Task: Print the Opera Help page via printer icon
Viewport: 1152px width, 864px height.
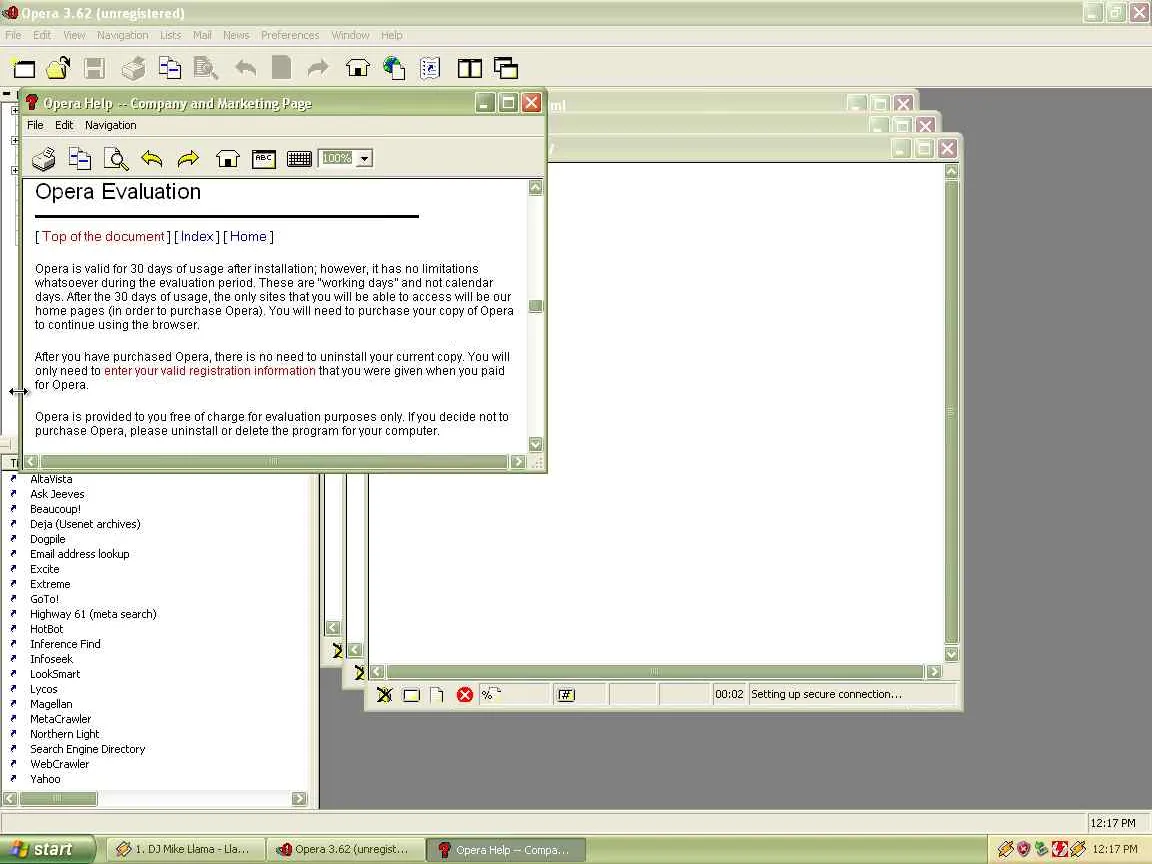Action: [44, 159]
